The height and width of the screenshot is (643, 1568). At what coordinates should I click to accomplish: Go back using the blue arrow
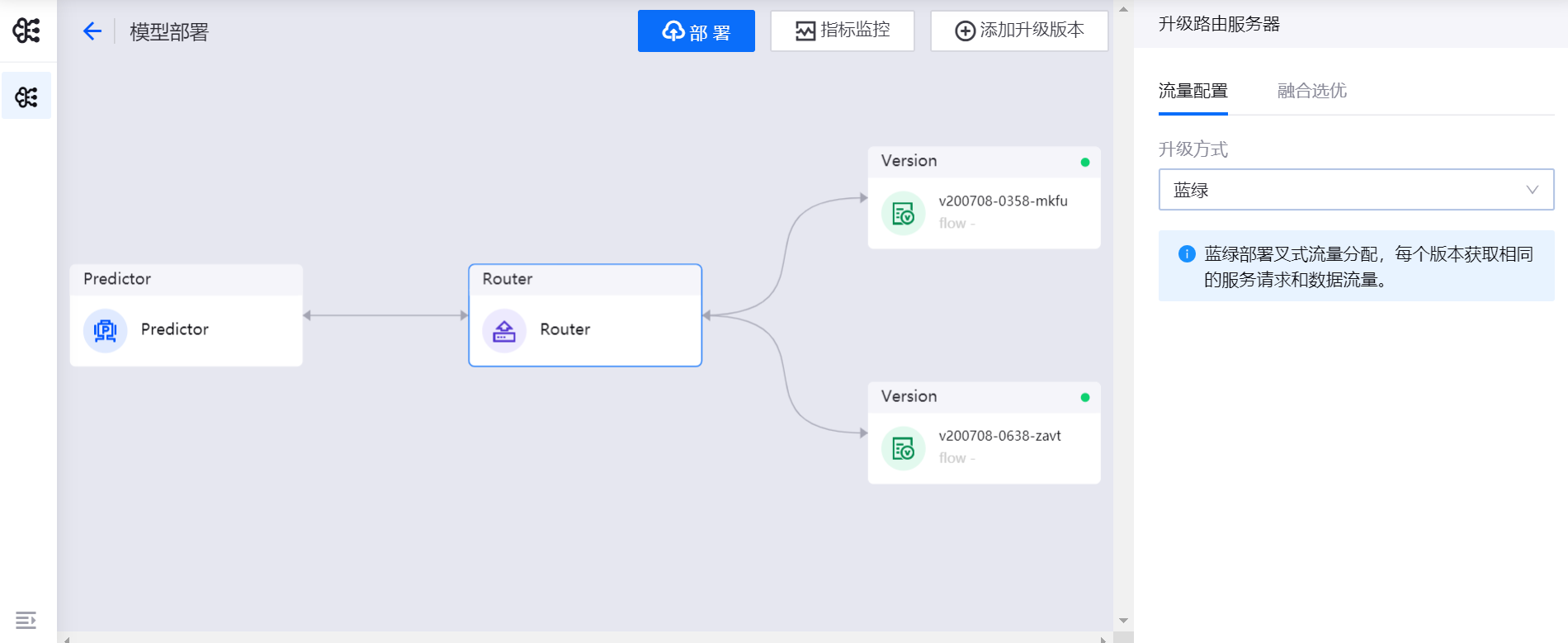[x=92, y=31]
